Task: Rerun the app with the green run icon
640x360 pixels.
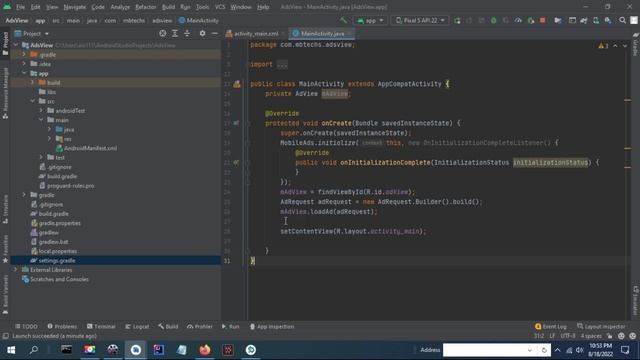Action: coord(457,20)
